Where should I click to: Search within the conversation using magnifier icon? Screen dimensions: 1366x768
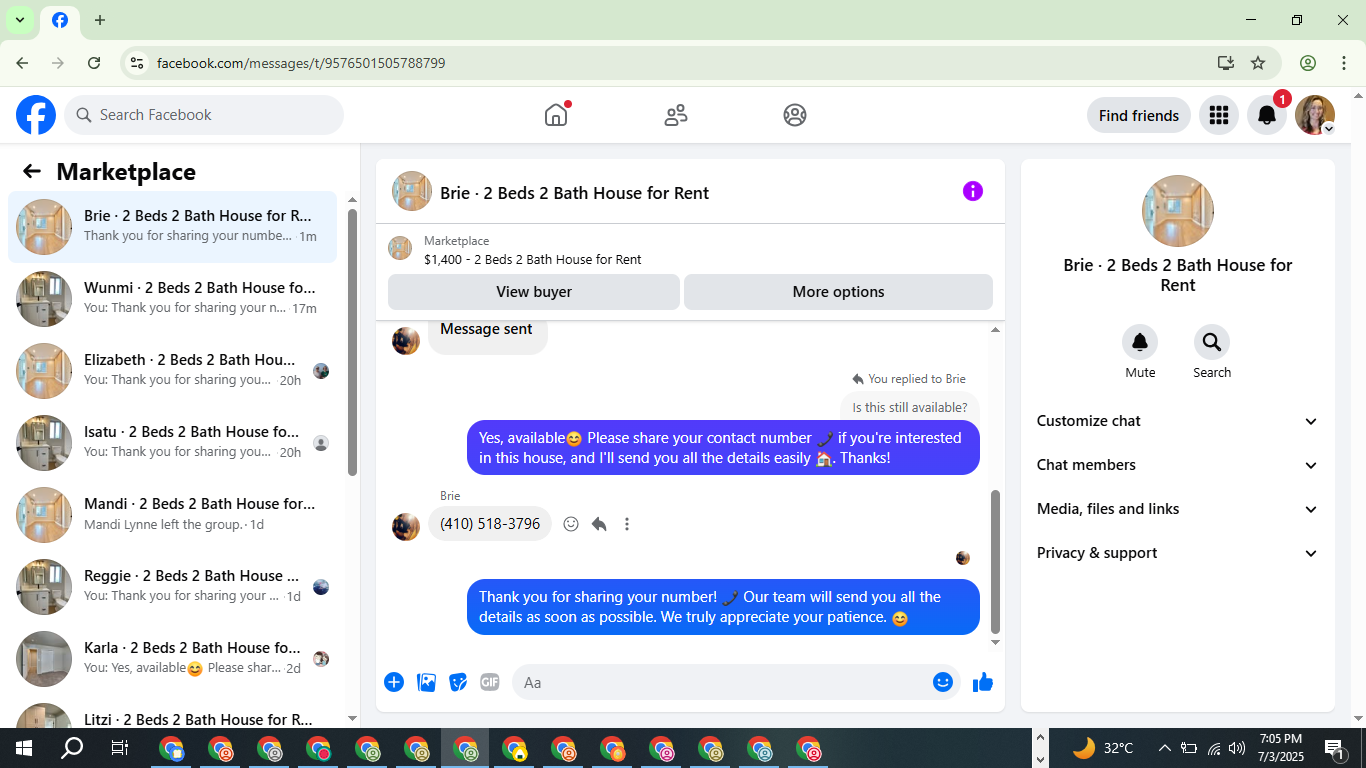coord(1212,343)
